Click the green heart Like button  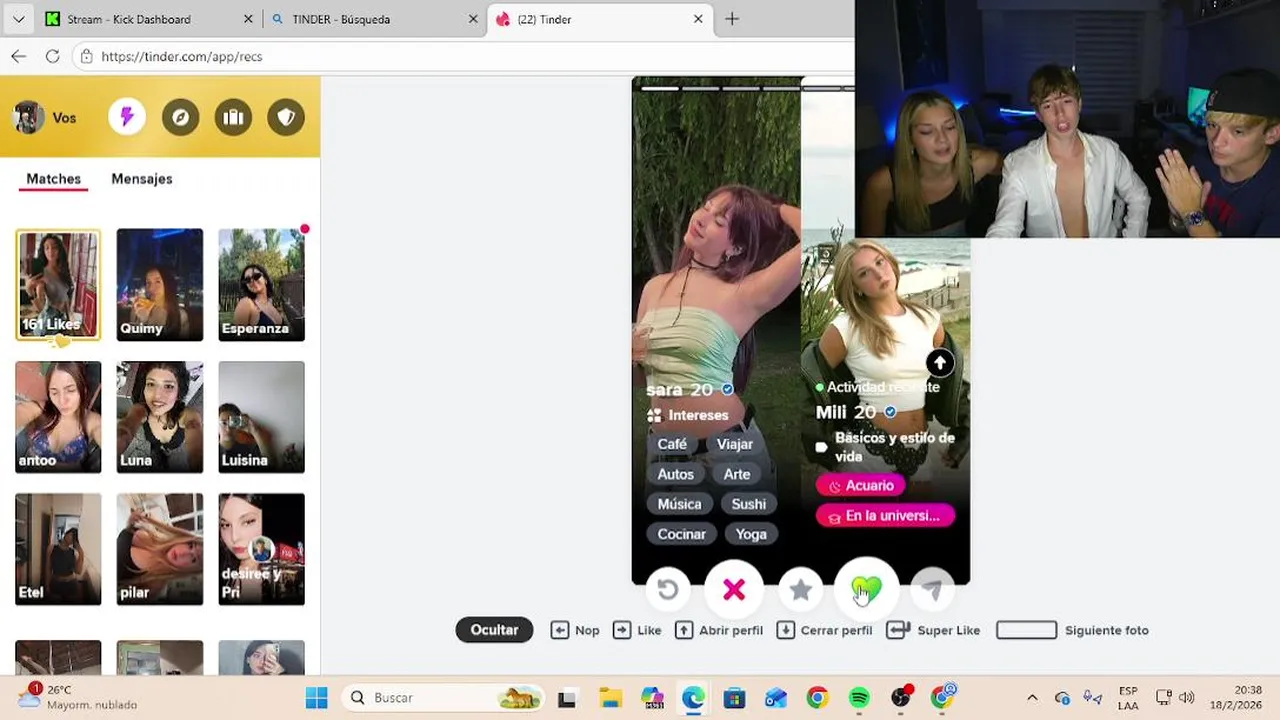[866, 590]
